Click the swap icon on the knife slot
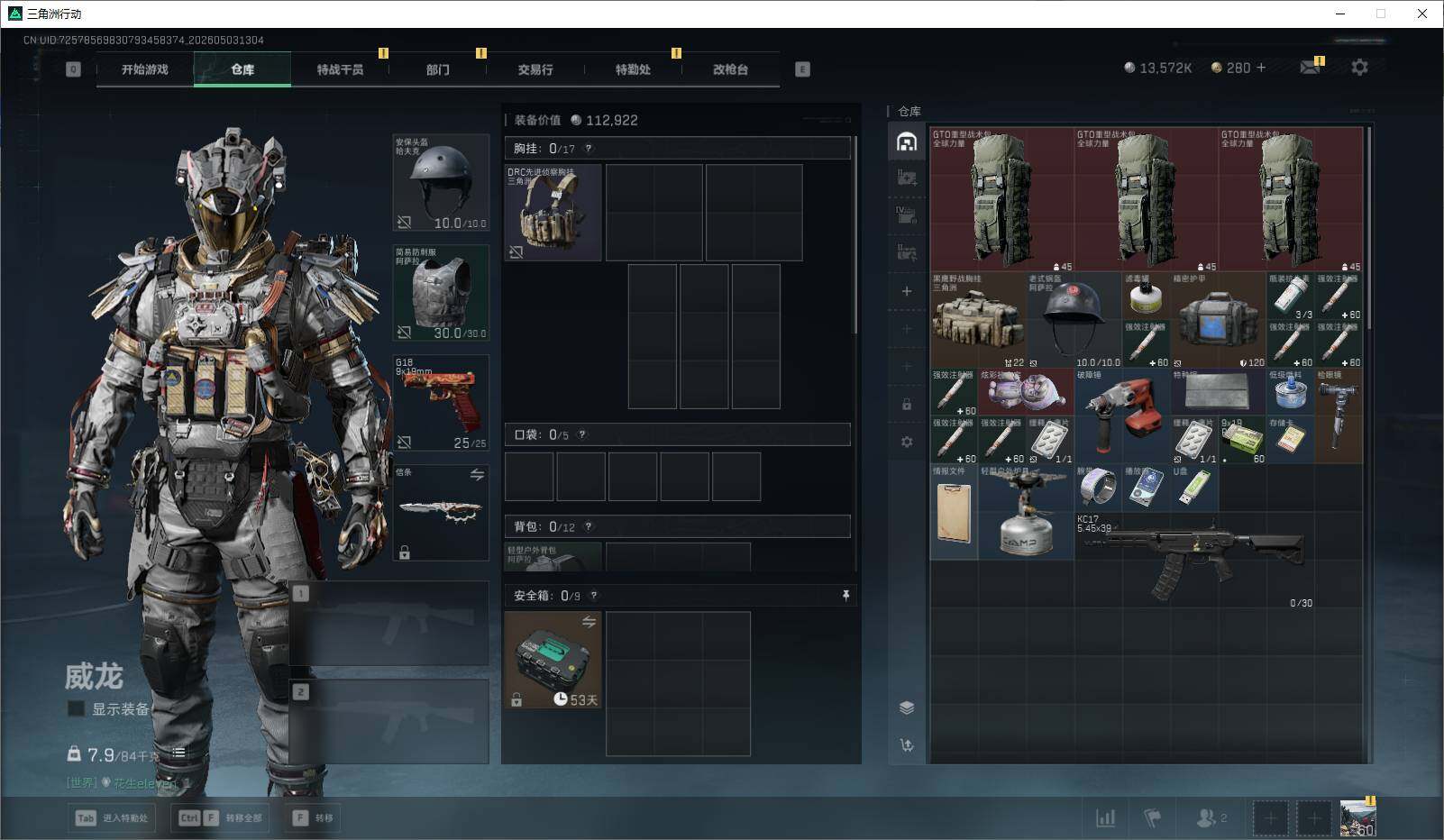 click(x=477, y=474)
